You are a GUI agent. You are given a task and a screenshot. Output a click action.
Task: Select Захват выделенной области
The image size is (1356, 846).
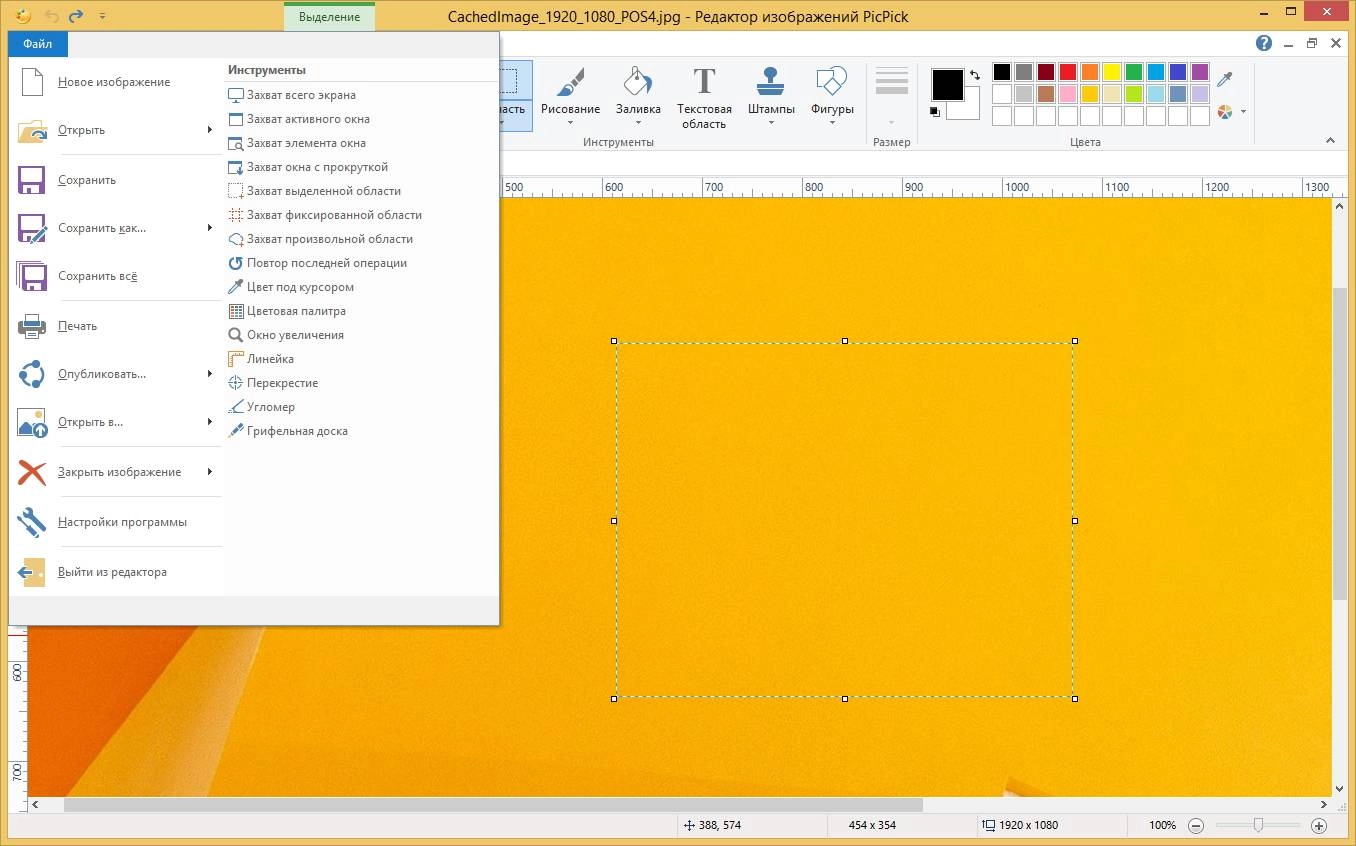314,191
